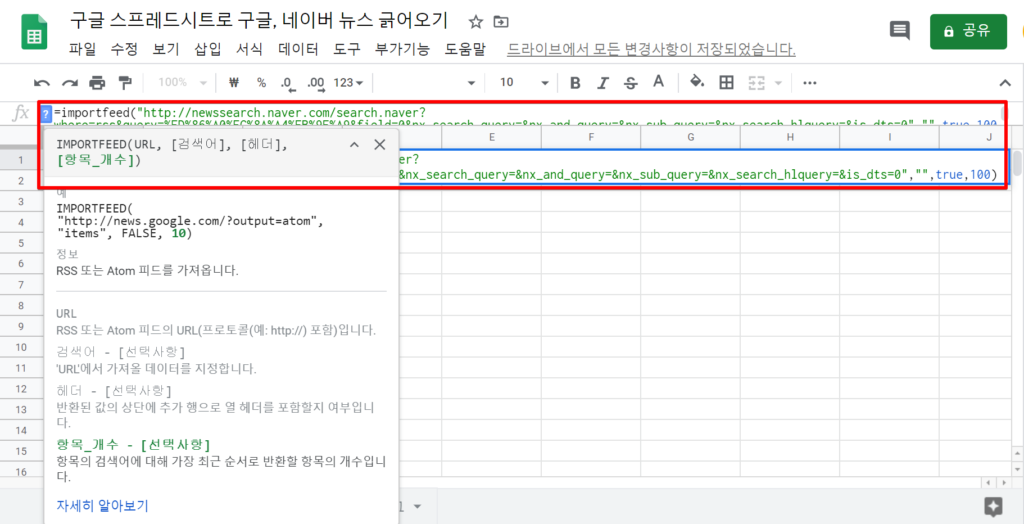Click the saved-to-Drive status link
Viewport: 1024px width, 524px height.
(651, 50)
